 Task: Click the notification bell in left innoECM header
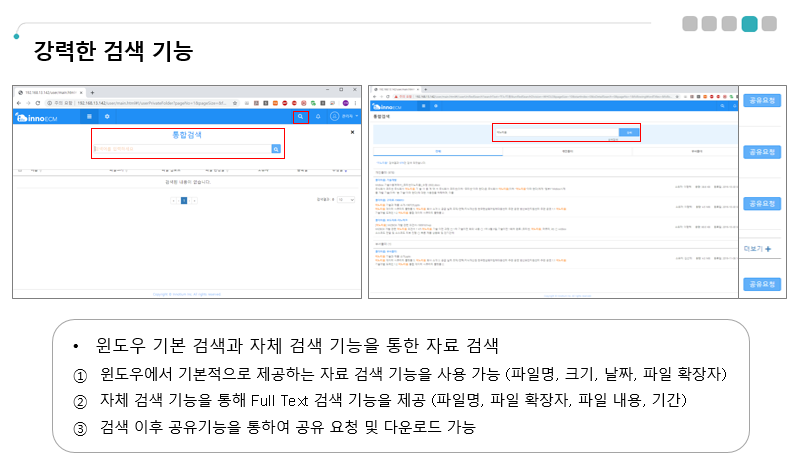coord(318,117)
